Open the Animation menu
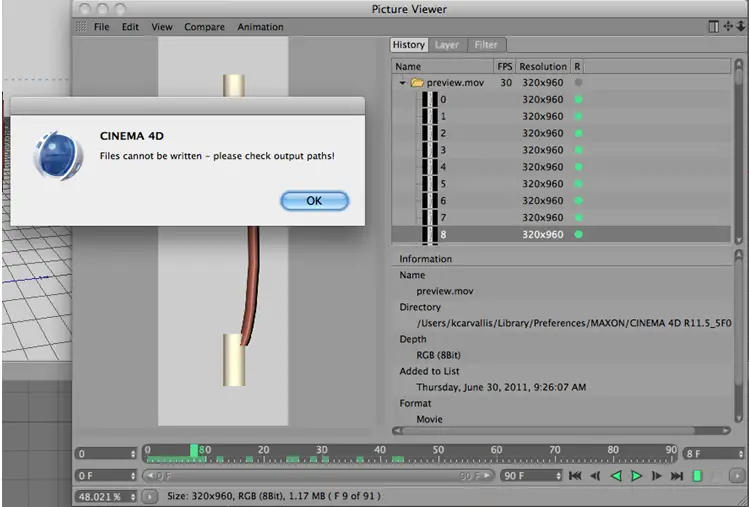 (x=260, y=27)
